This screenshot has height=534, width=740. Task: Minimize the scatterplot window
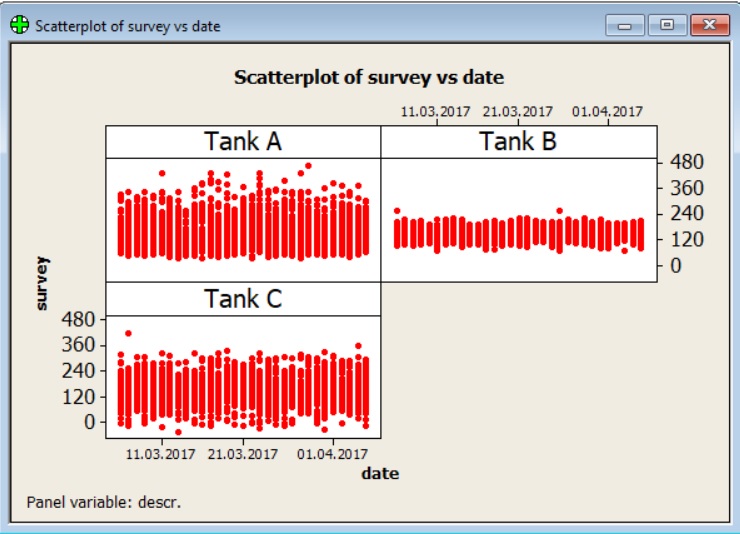(631, 26)
